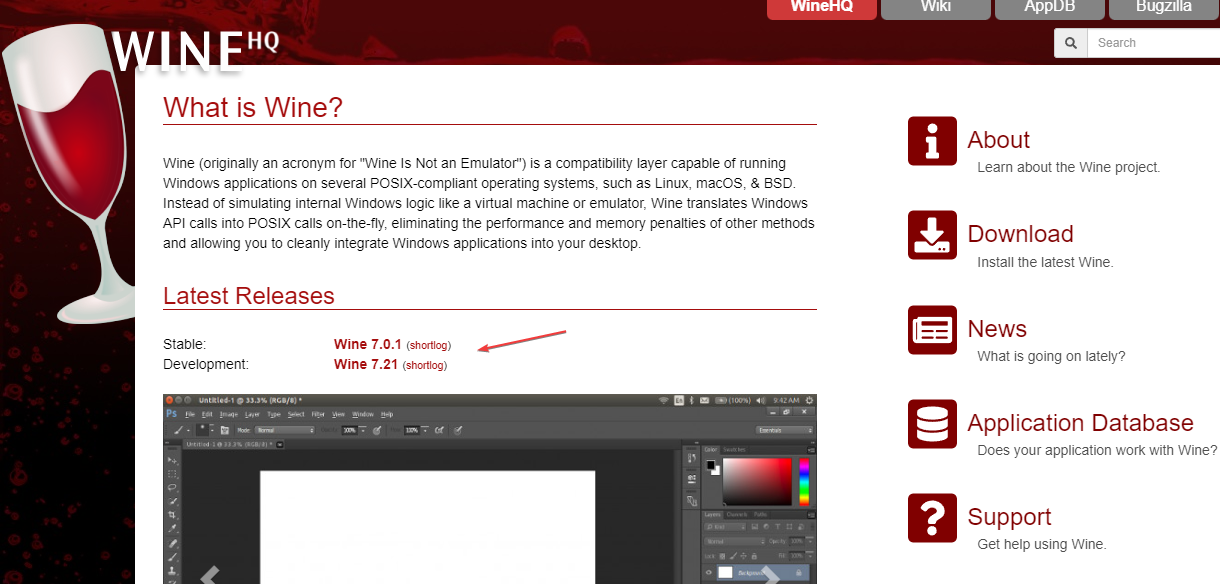This screenshot has height=584, width=1220.
Task: Open the Support heading link
Action: (x=1009, y=517)
